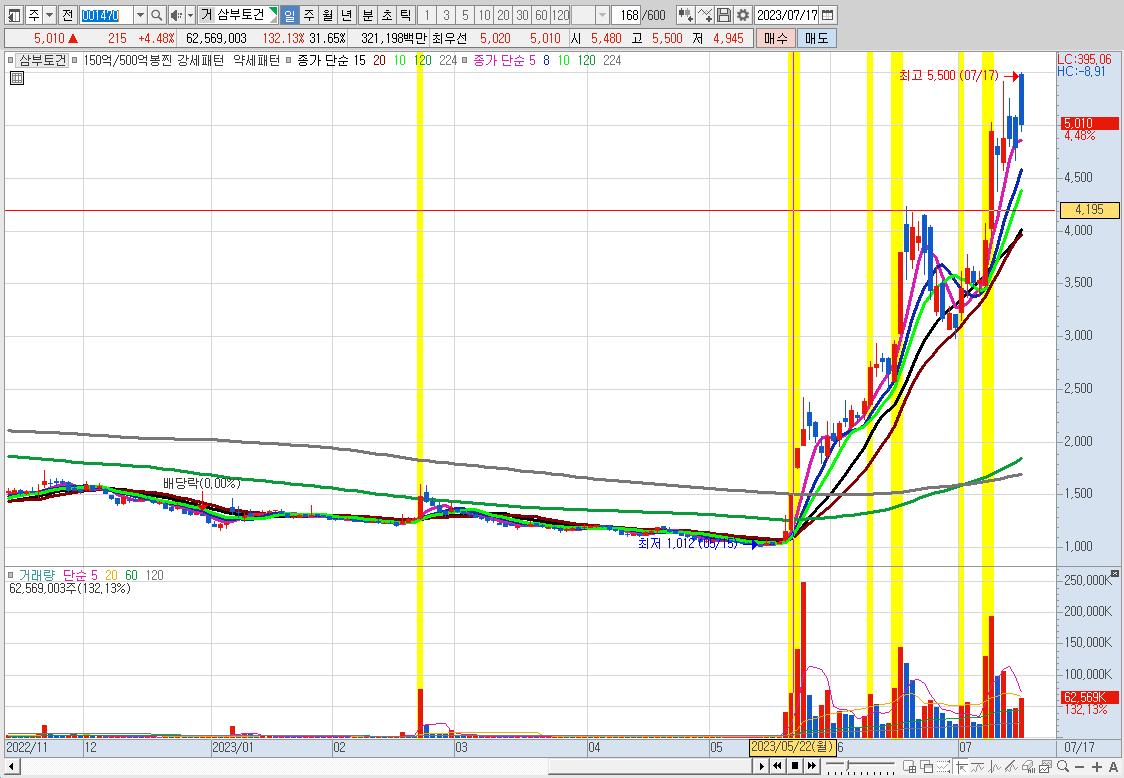Click the magnifier zoom icon at bottom right
The width and height of the screenshot is (1124, 778).
click(1062, 767)
